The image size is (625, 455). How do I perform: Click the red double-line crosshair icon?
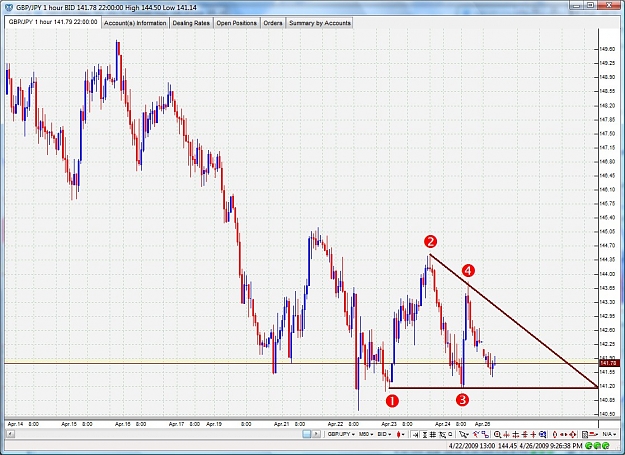[x=525, y=434]
